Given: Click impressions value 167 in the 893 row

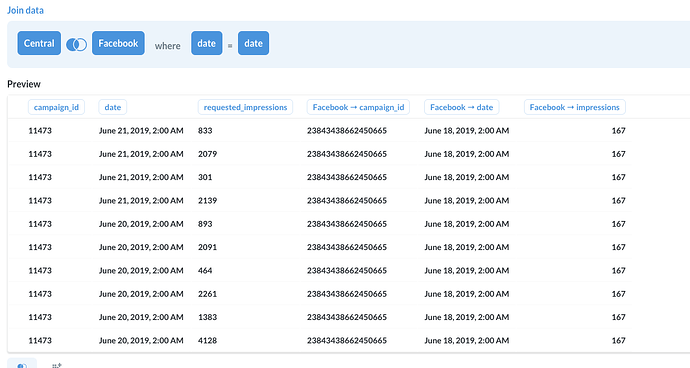Looking at the screenshot, I should [618, 224].
